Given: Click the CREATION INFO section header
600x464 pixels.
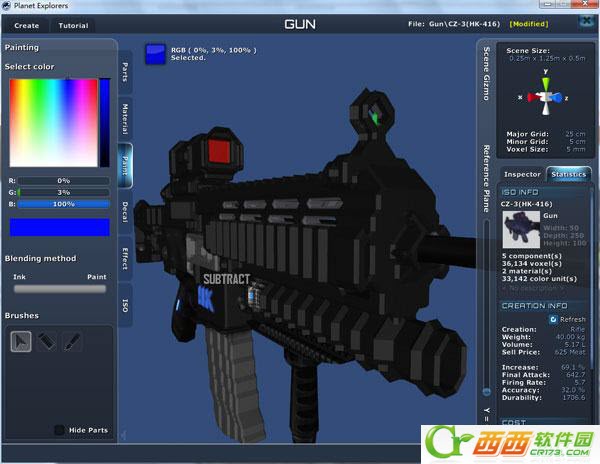Looking at the screenshot, I should click(x=534, y=306).
